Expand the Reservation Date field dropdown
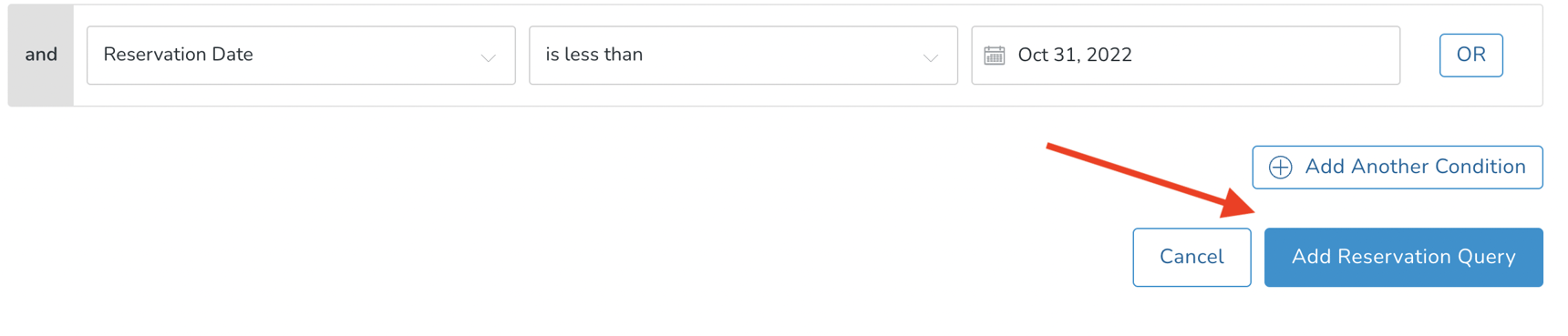This screenshot has width=1568, height=336. (301, 56)
